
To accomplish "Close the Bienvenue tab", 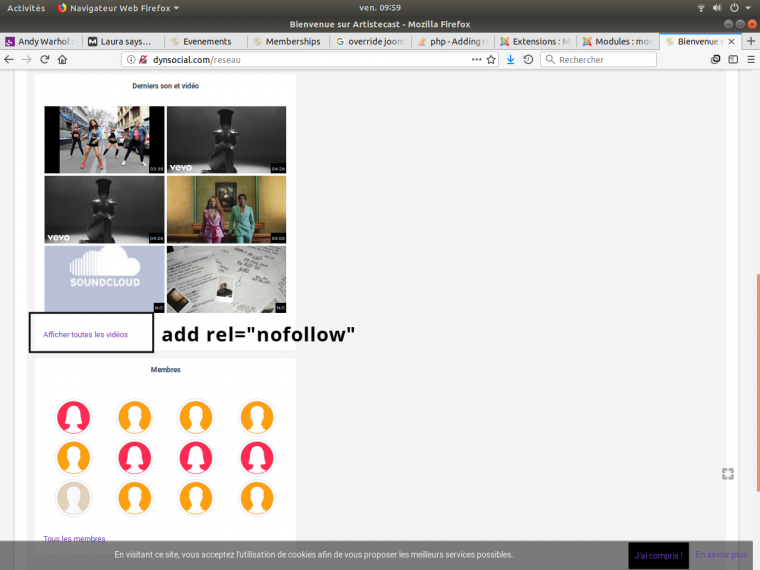I will (731, 42).
